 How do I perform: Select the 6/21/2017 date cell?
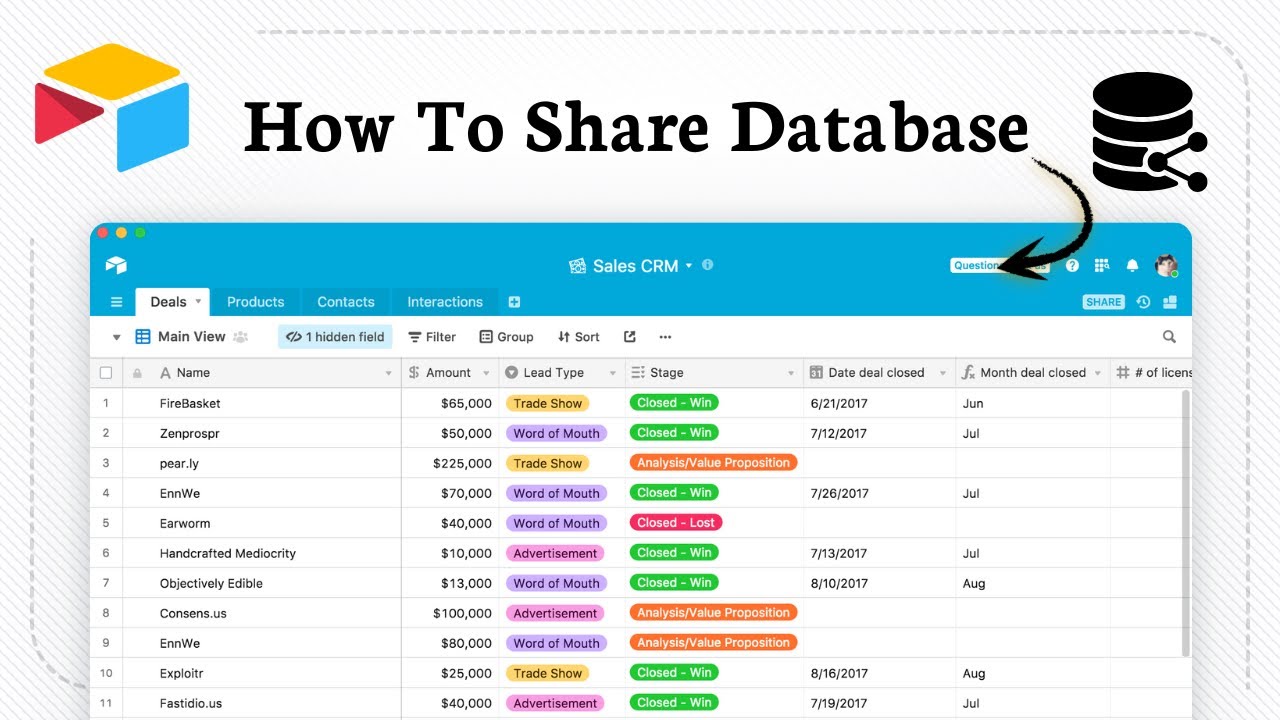click(880, 403)
